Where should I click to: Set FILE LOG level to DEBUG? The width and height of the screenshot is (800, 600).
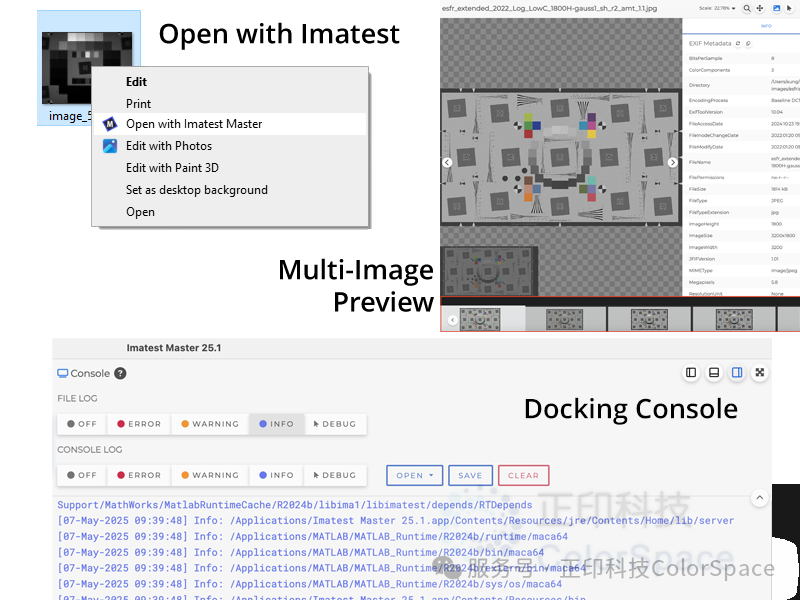coord(335,424)
